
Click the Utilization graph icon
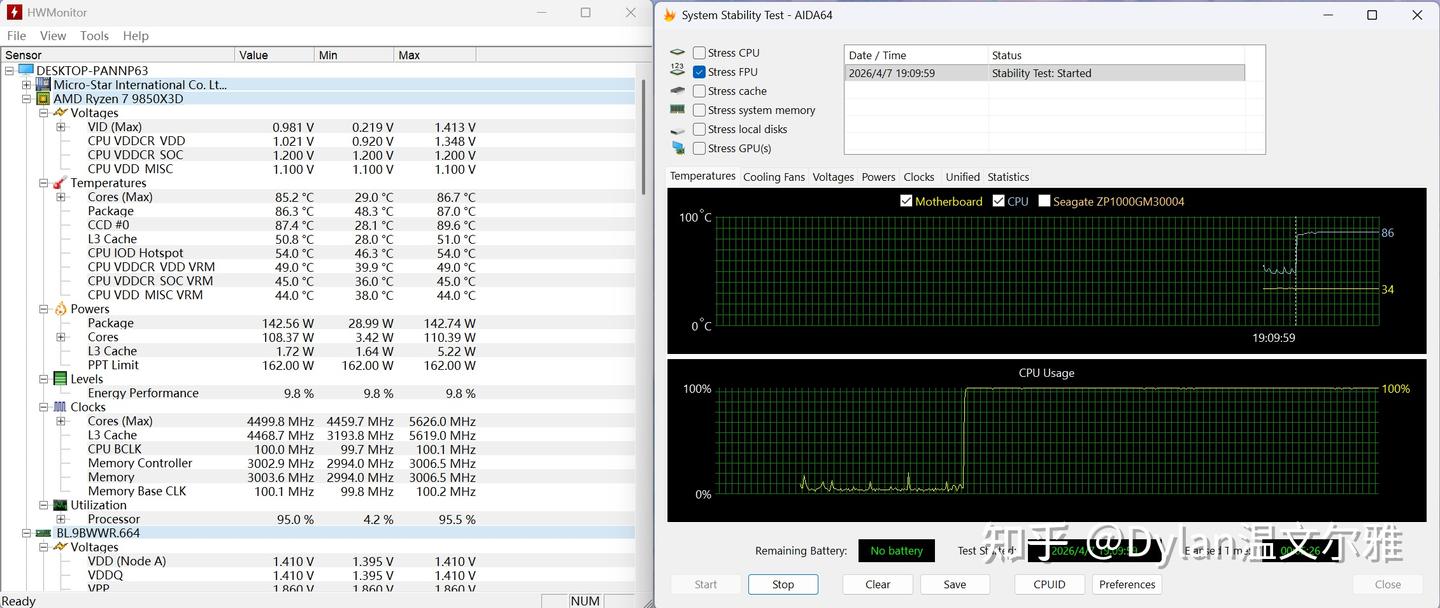(60, 505)
